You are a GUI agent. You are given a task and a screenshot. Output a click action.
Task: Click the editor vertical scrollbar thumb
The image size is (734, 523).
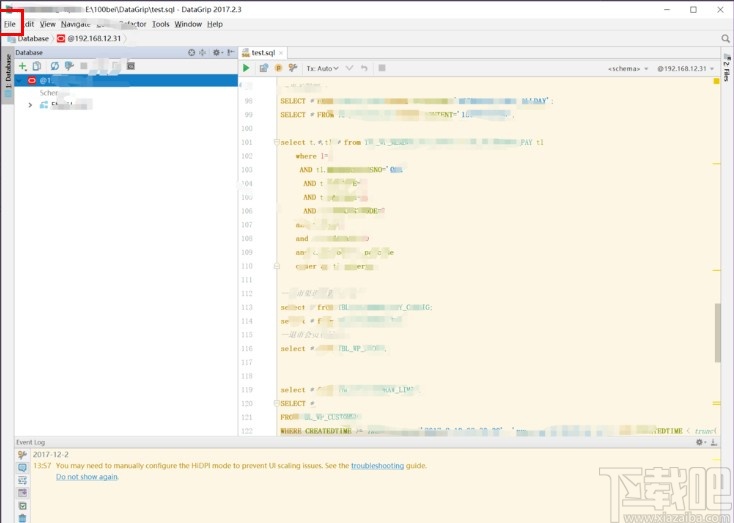(718, 332)
